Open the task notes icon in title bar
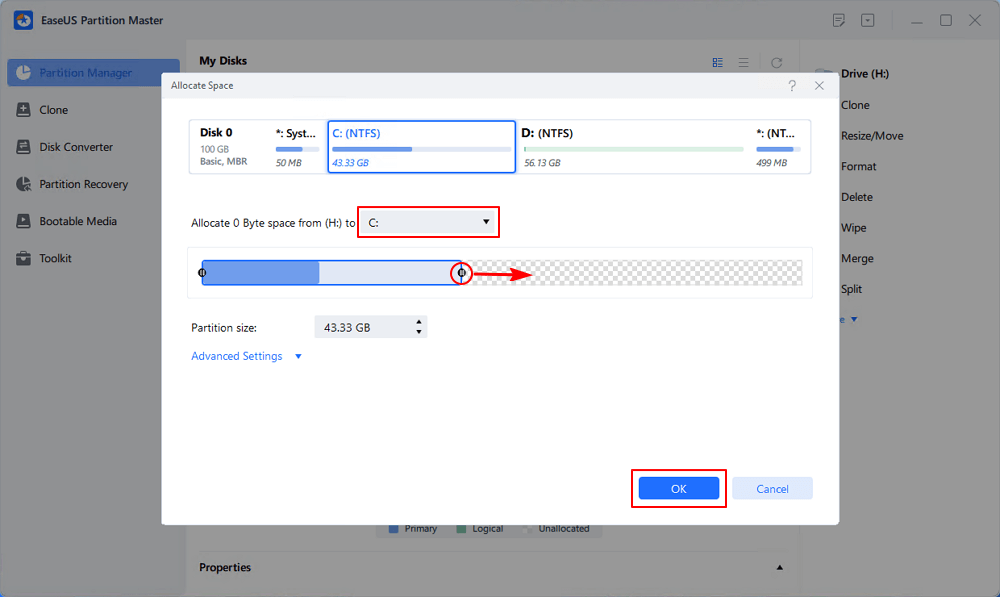 pyautogui.click(x=839, y=20)
